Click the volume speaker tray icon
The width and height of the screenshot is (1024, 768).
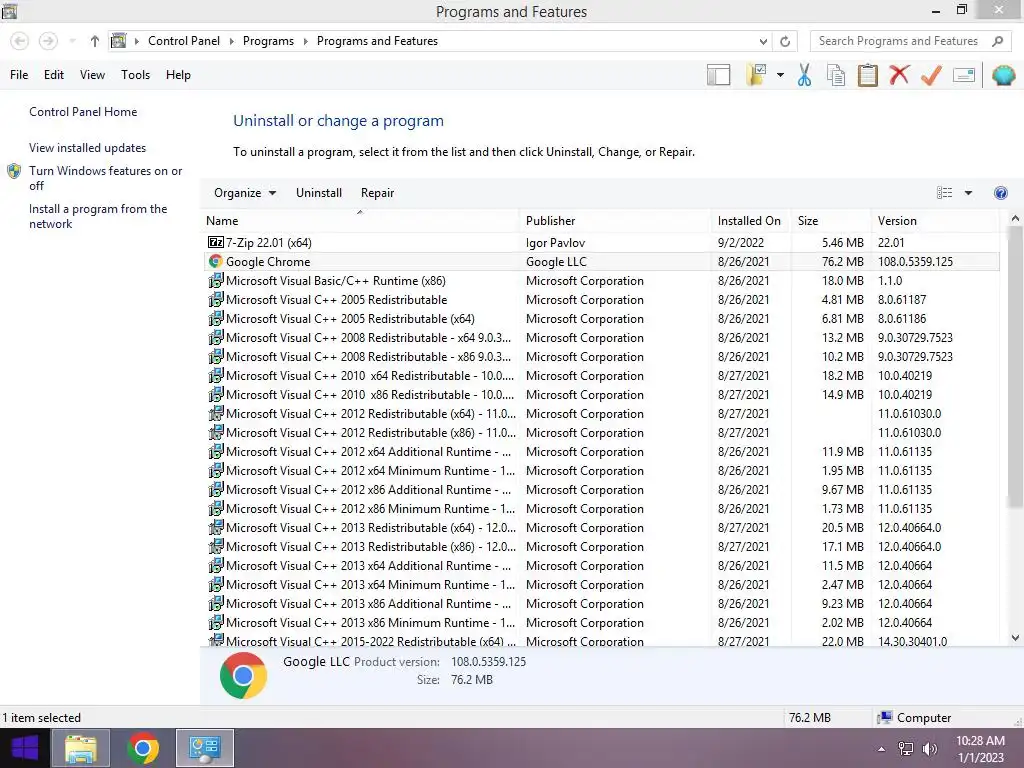click(929, 748)
